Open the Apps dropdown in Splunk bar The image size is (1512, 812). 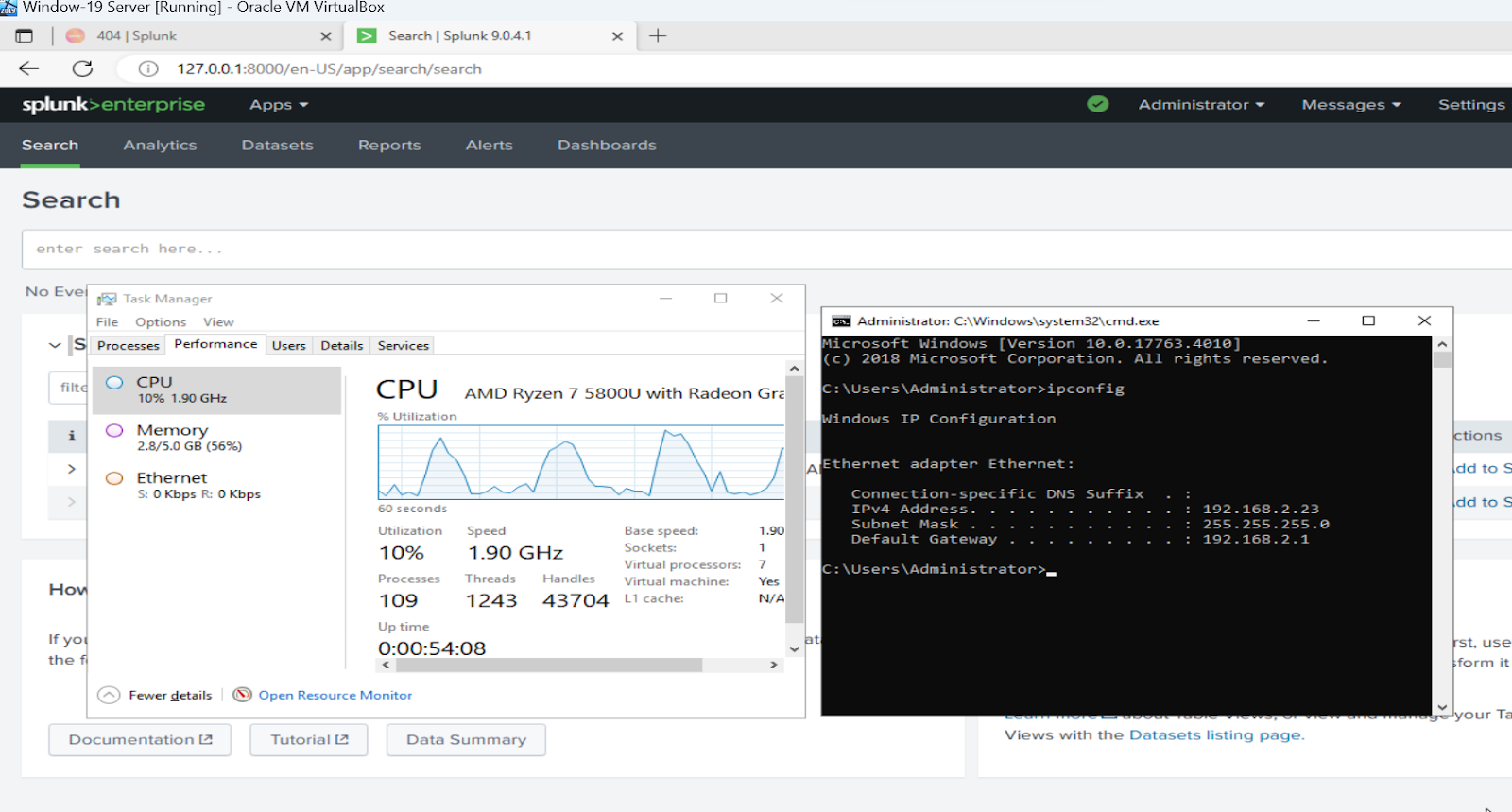279,105
